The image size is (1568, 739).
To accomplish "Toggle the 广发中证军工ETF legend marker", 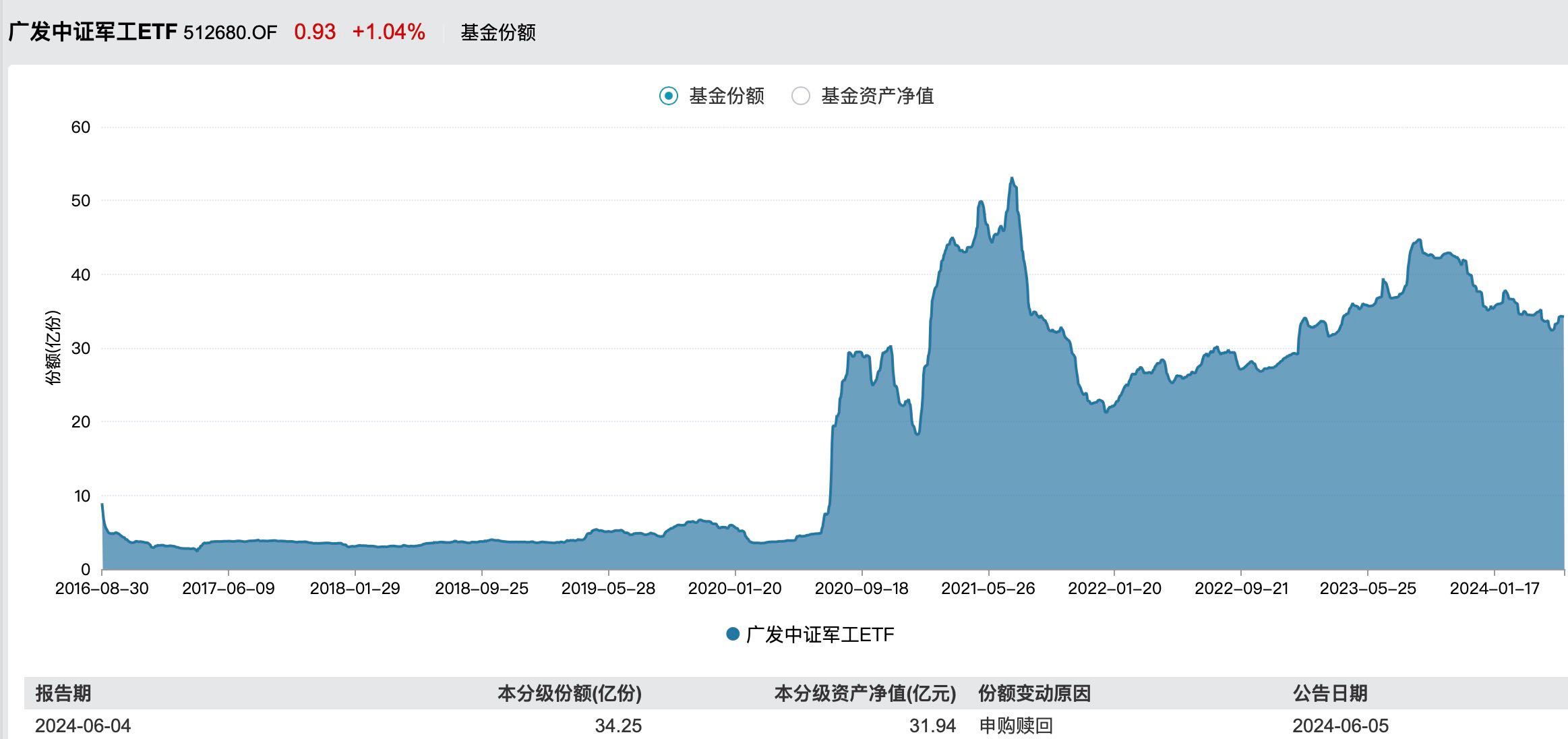I will pos(733,634).
